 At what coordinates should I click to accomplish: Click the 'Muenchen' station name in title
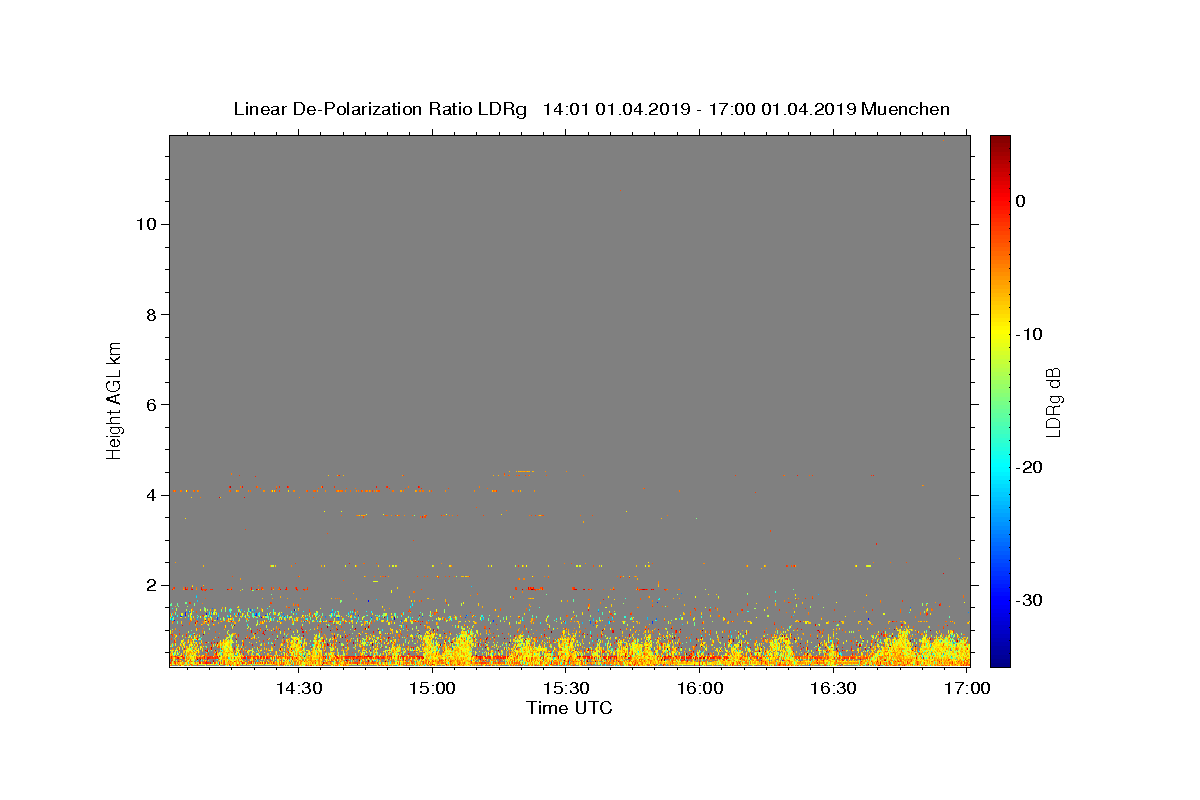pyautogui.click(x=905, y=109)
